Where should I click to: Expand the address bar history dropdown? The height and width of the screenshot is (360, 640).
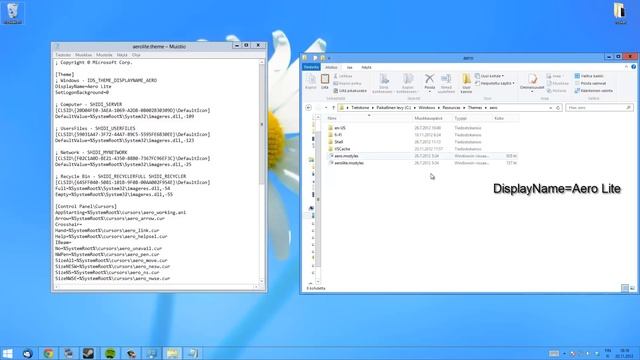tap(551, 108)
